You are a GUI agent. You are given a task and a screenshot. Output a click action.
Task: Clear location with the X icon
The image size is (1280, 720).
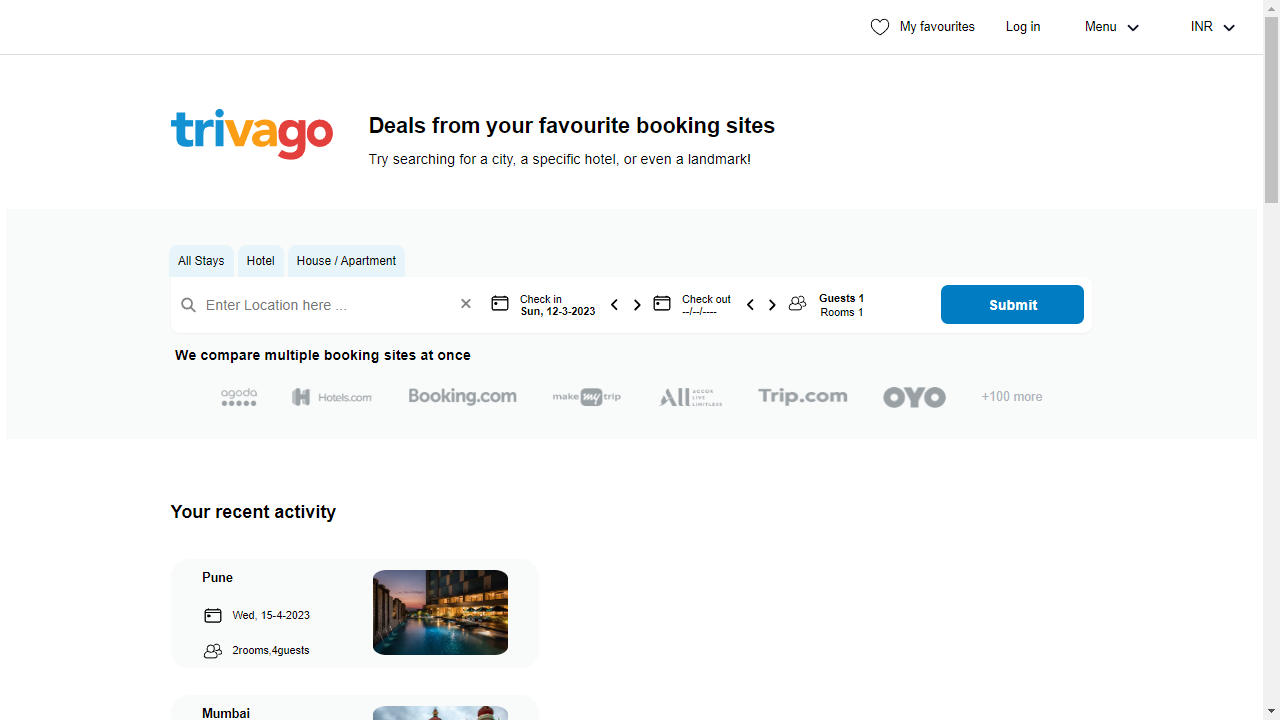[465, 304]
